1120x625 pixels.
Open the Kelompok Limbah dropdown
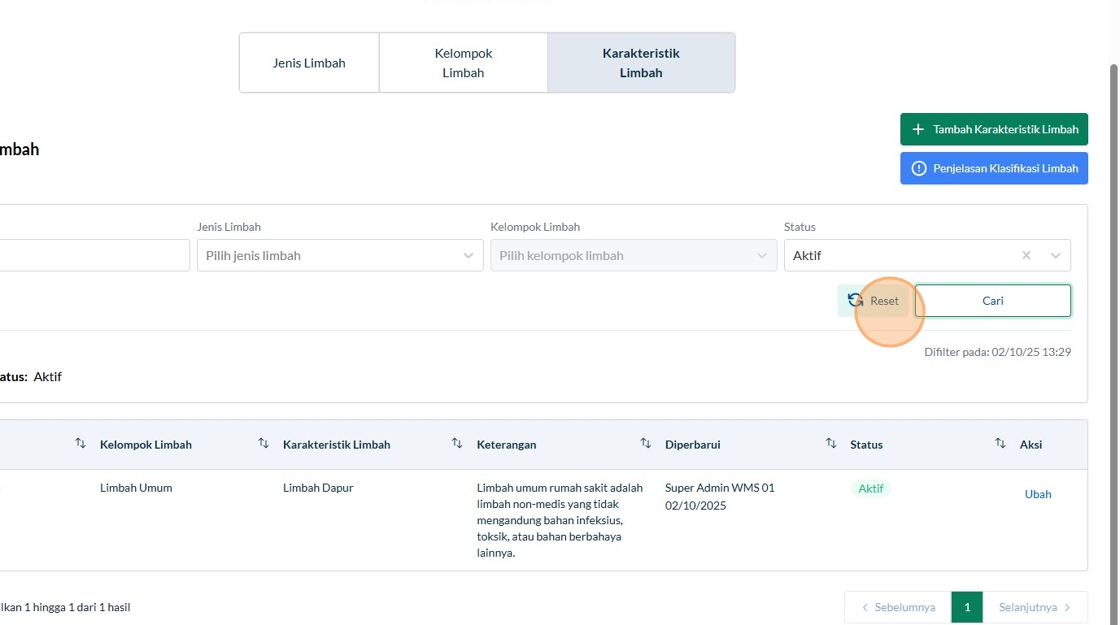pyautogui.click(x=633, y=256)
